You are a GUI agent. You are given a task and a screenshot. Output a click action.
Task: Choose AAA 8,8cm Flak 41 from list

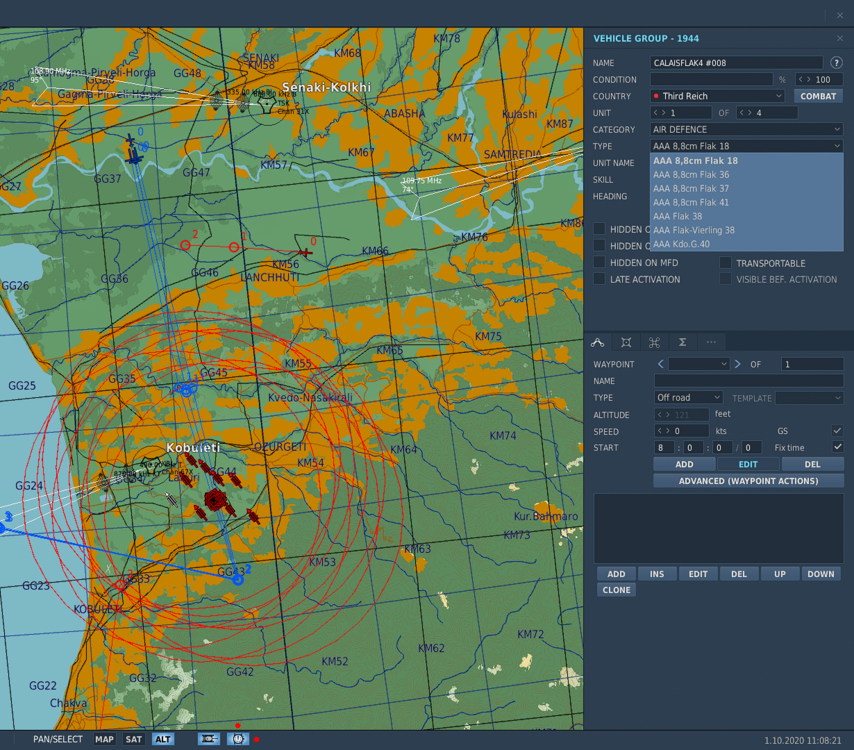690,202
